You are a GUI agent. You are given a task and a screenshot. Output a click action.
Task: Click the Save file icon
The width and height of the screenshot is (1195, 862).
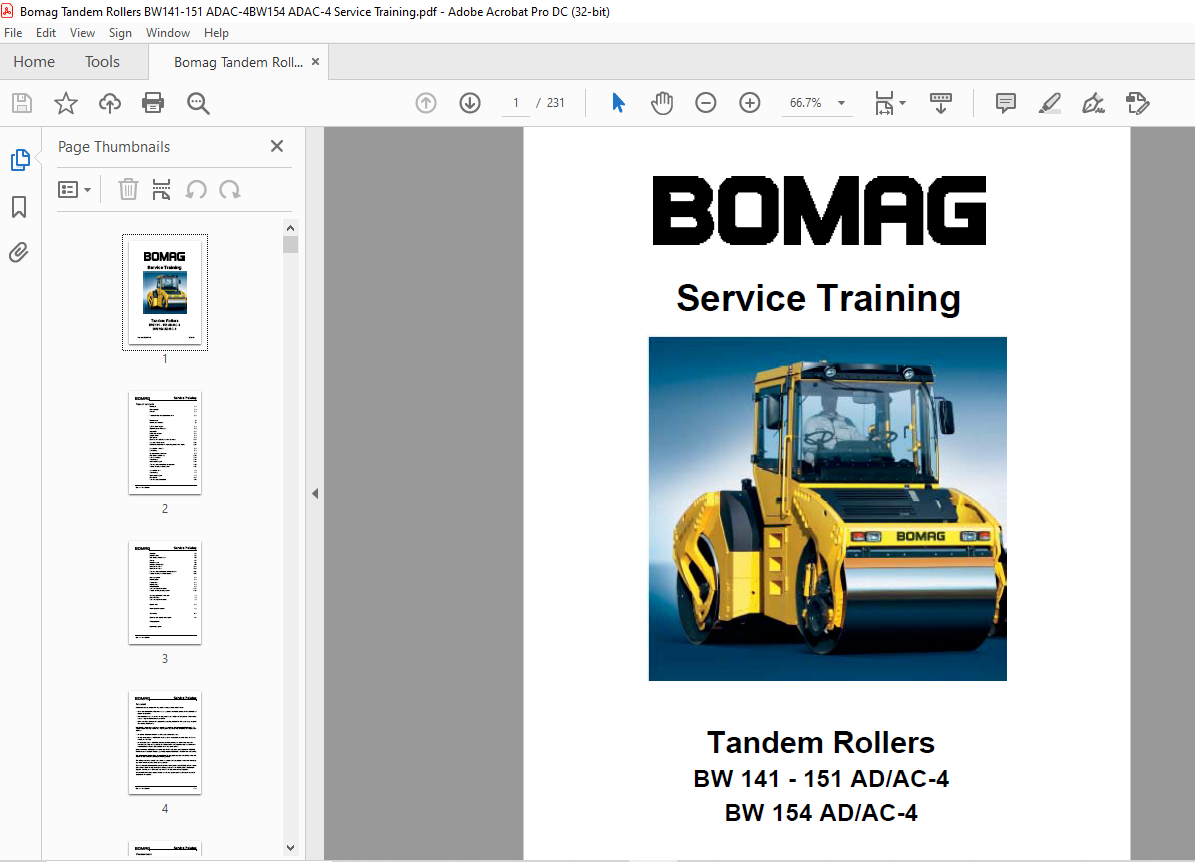coord(22,103)
